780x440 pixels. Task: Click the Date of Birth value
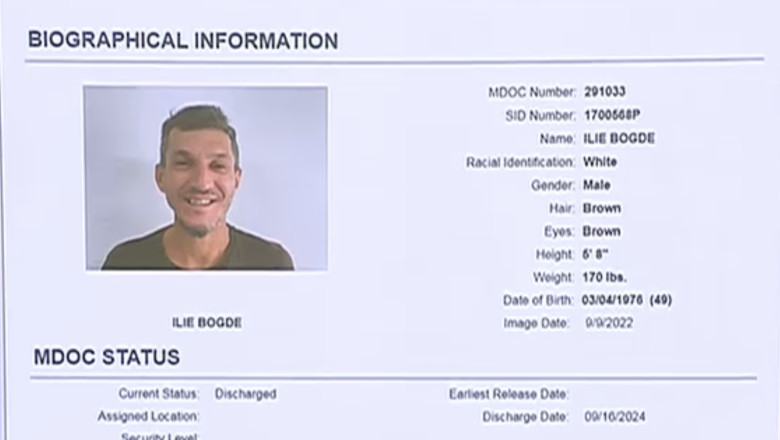(627, 300)
